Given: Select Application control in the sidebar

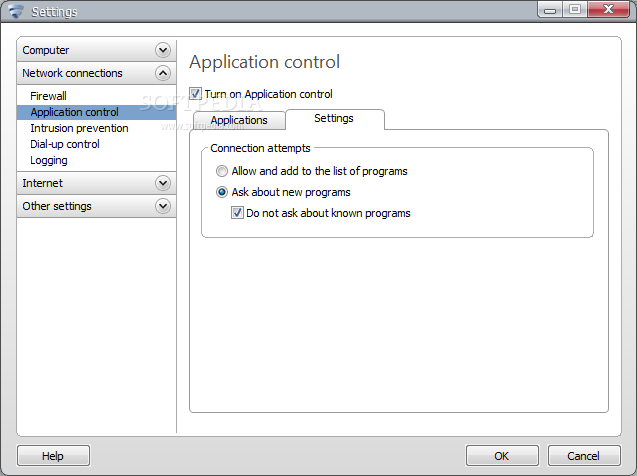Looking at the screenshot, I should [96, 112].
